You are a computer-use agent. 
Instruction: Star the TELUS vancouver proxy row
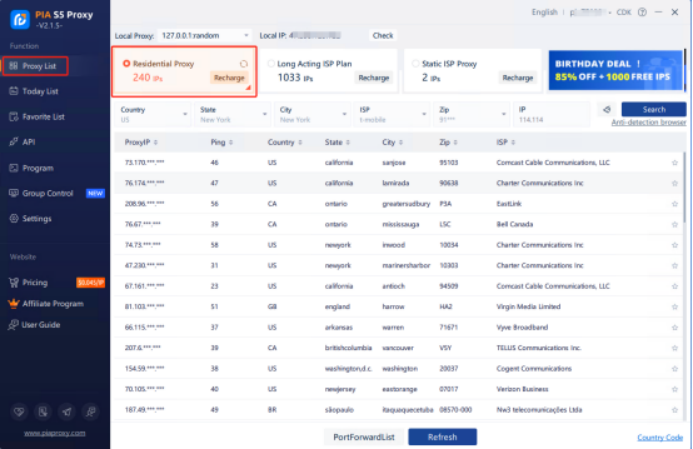[x=674, y=348]
